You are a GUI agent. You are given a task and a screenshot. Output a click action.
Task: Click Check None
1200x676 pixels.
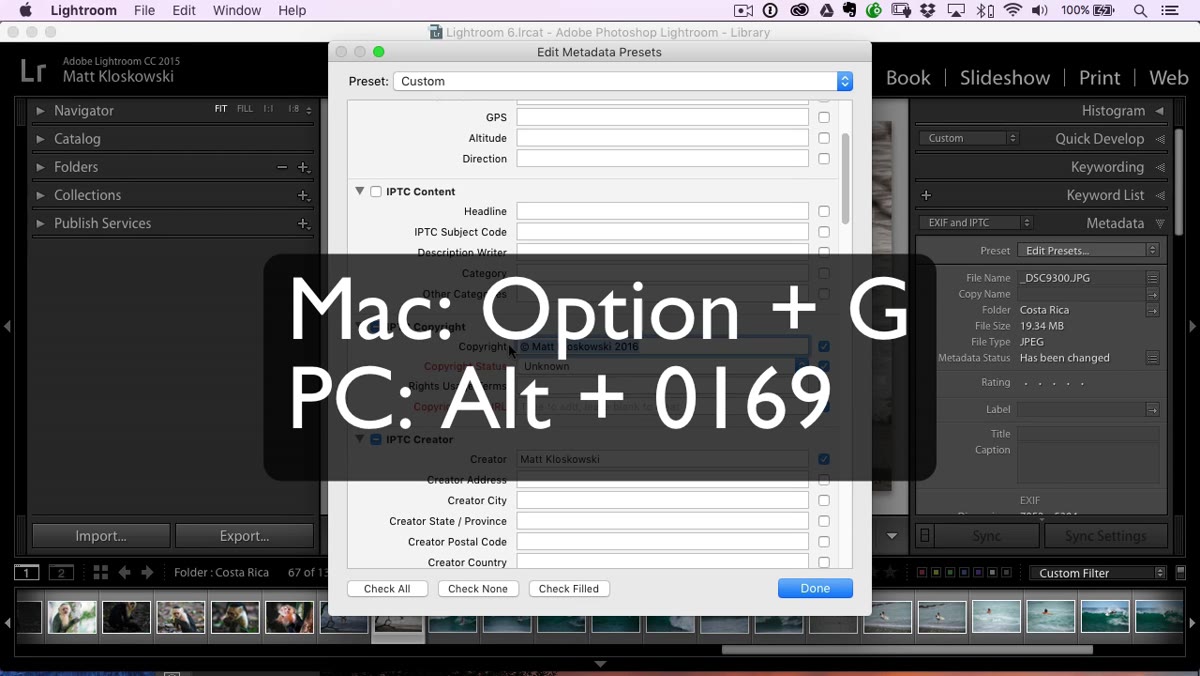pos(478,588)
